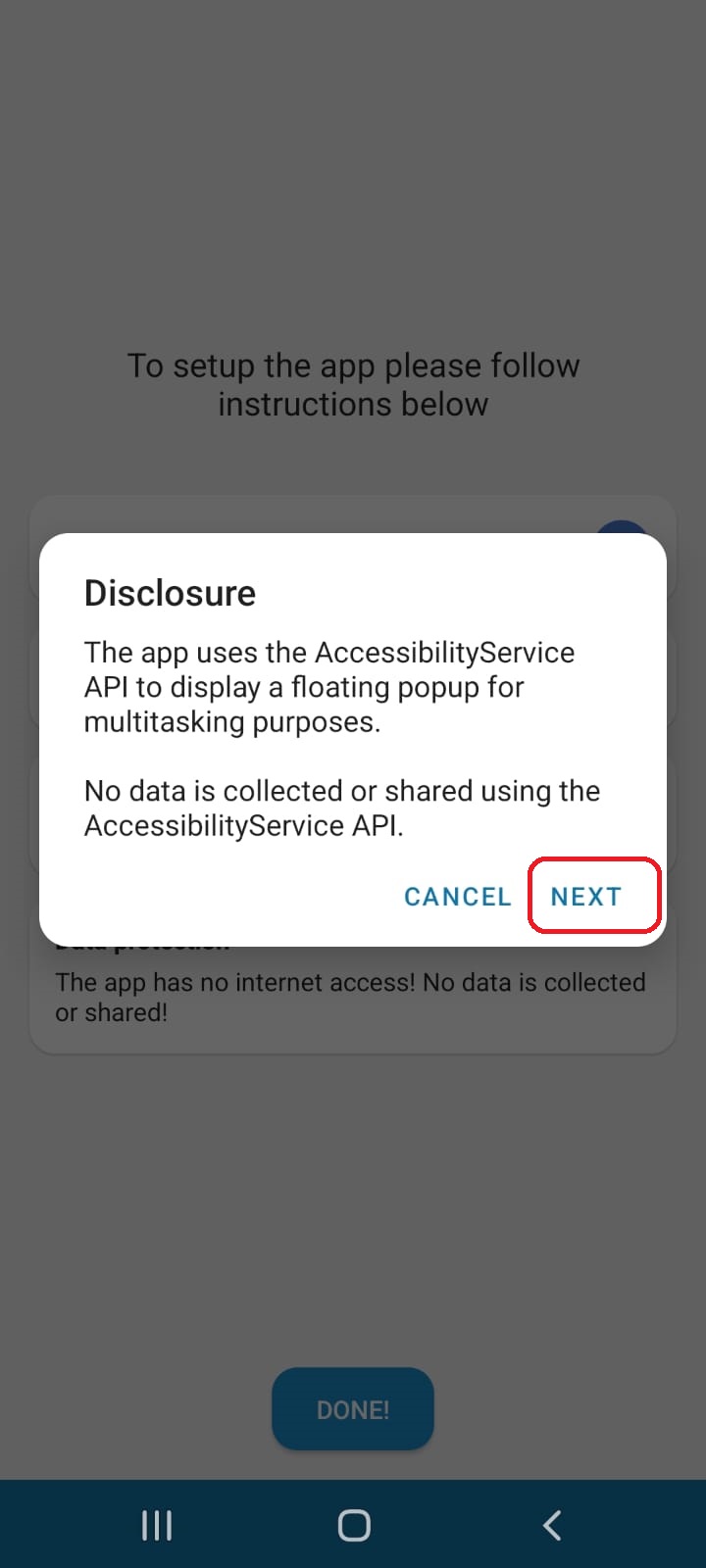Viewport: 706px width, 1568px height.
Task: Tap the setup instructions heading text
Action: (353, 384)
